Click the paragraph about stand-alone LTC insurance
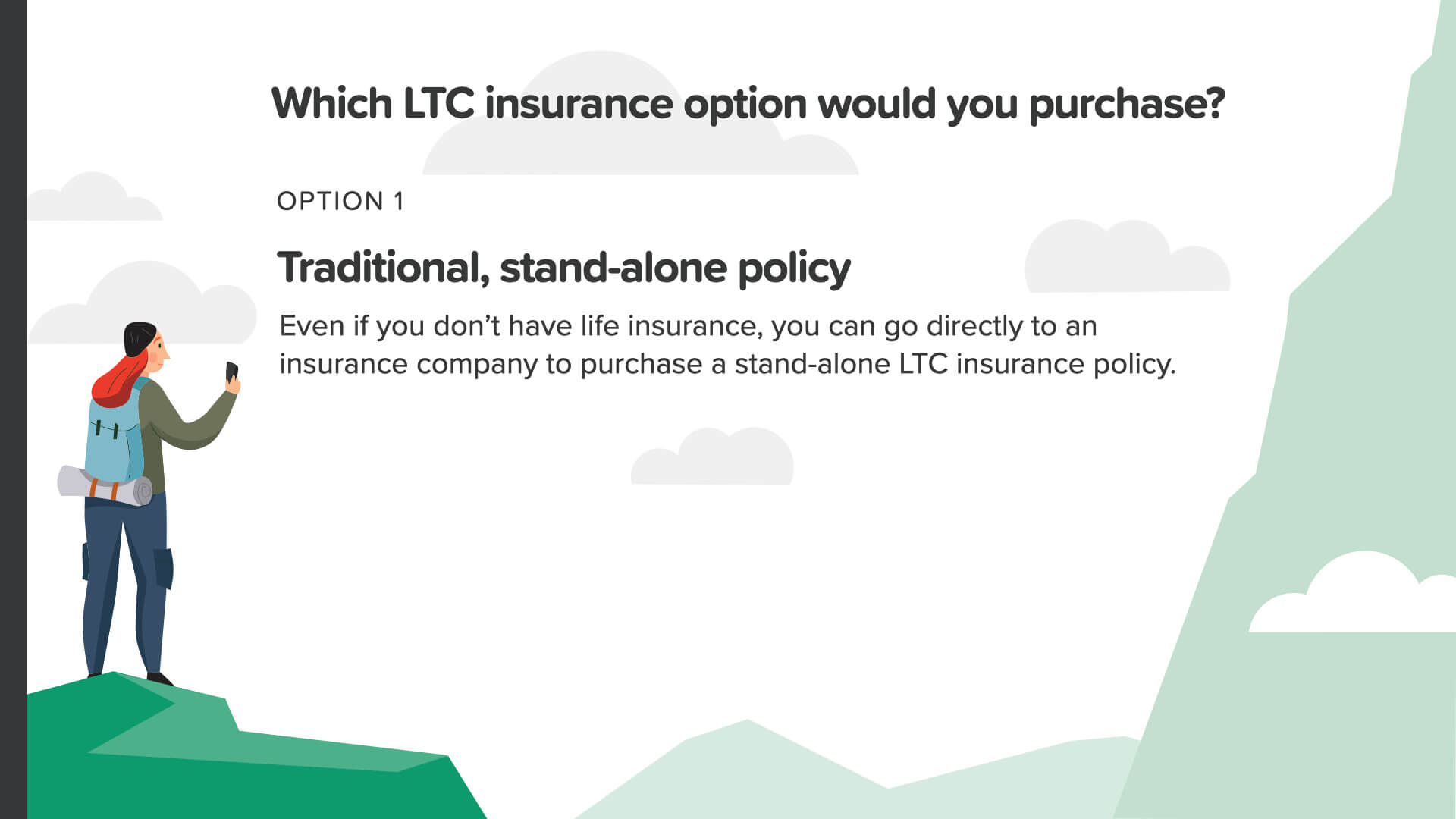Screen dimensions: 1456x819 [726, 345]
